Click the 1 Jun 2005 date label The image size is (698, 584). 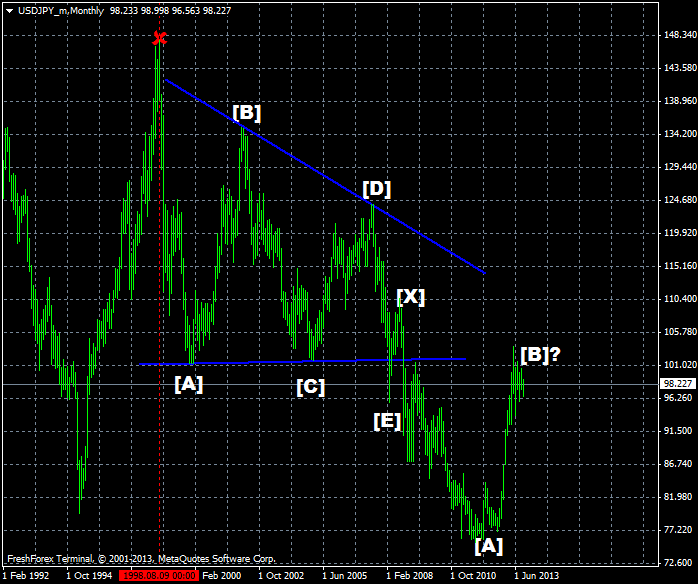pyautogui.click(x=345, y=576)
